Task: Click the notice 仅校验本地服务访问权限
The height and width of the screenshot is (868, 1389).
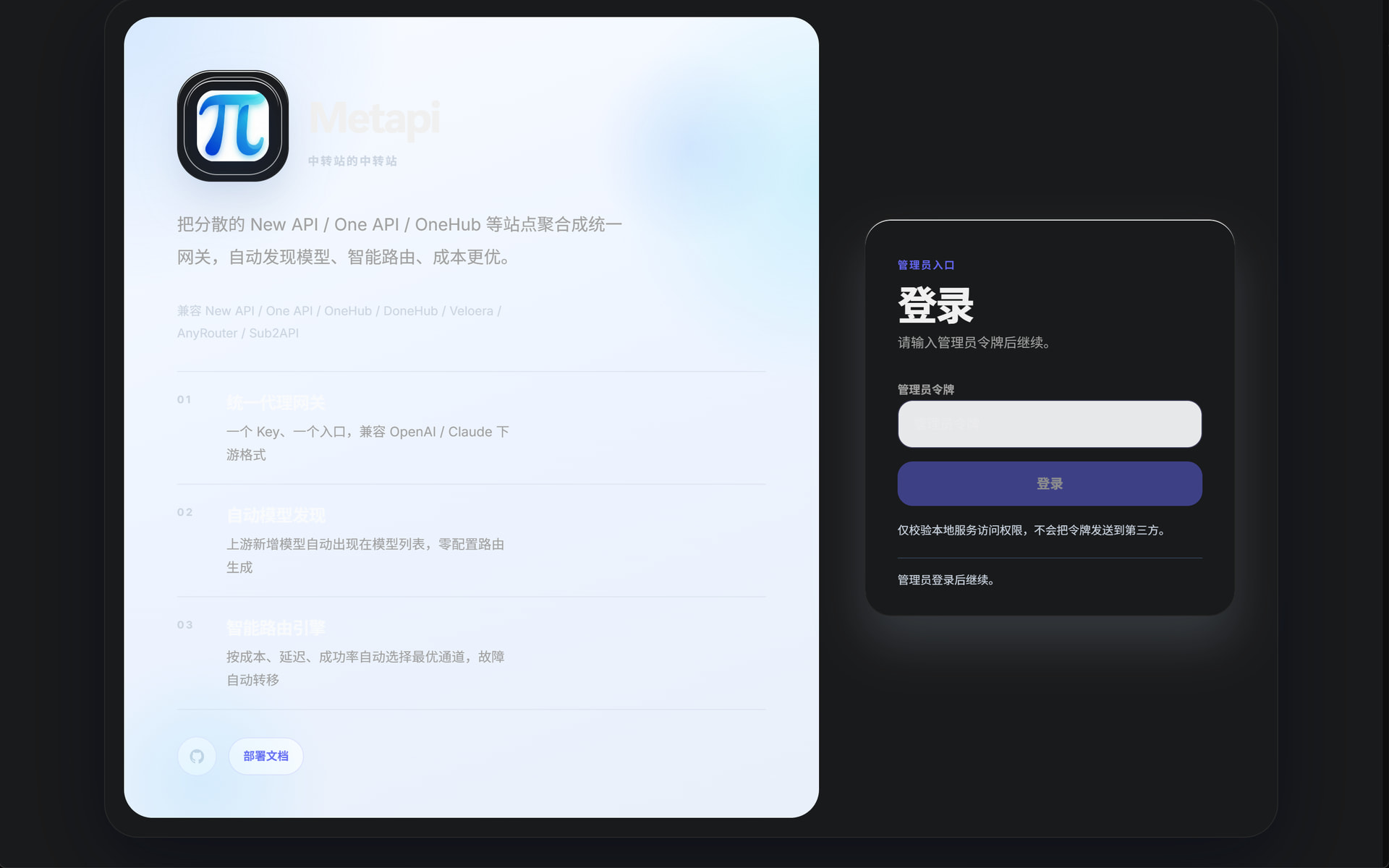Action: [x=1032, y=530]
